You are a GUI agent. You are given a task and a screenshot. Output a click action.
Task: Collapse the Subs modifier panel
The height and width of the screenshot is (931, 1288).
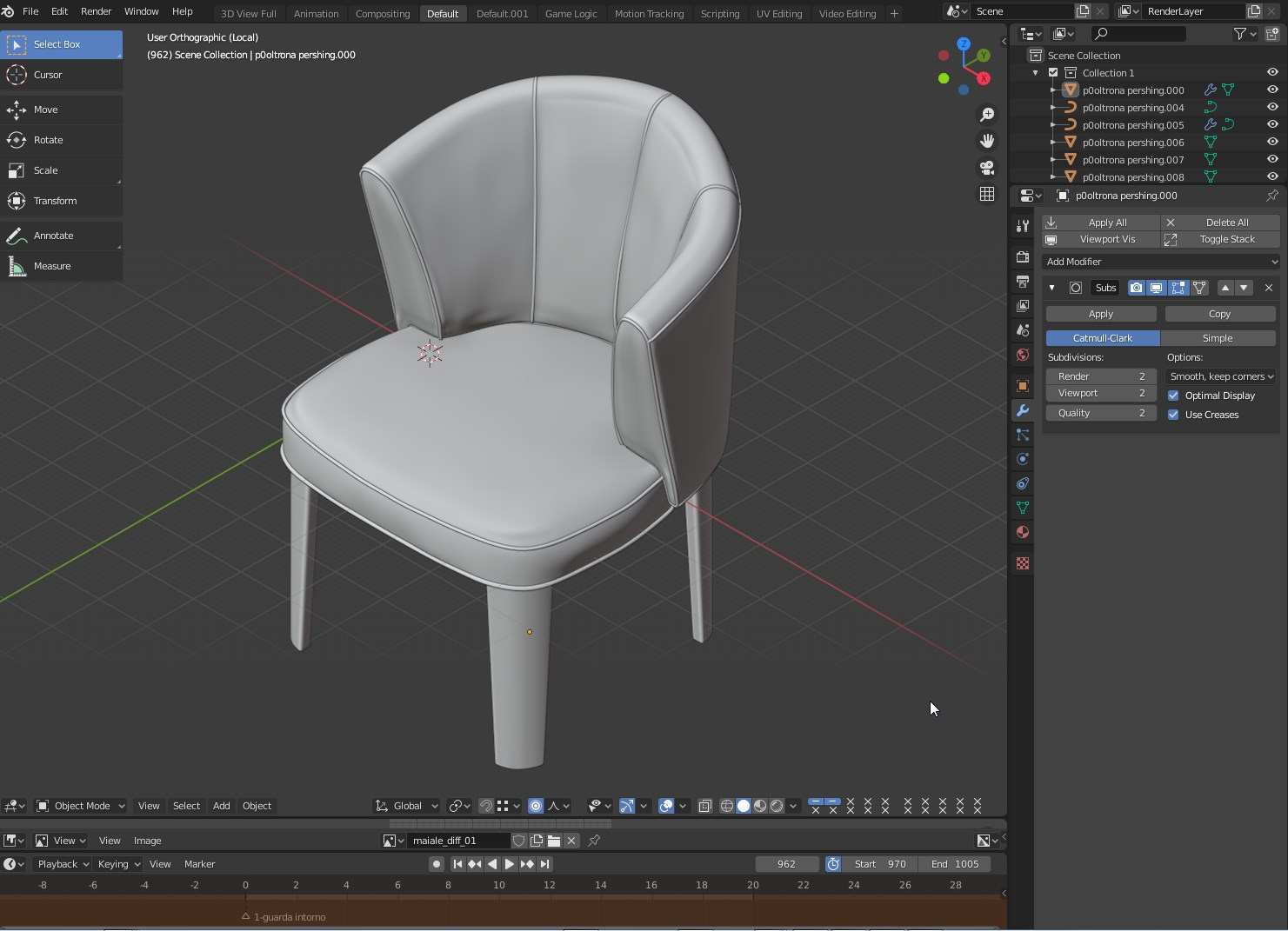coord(1051,288)
